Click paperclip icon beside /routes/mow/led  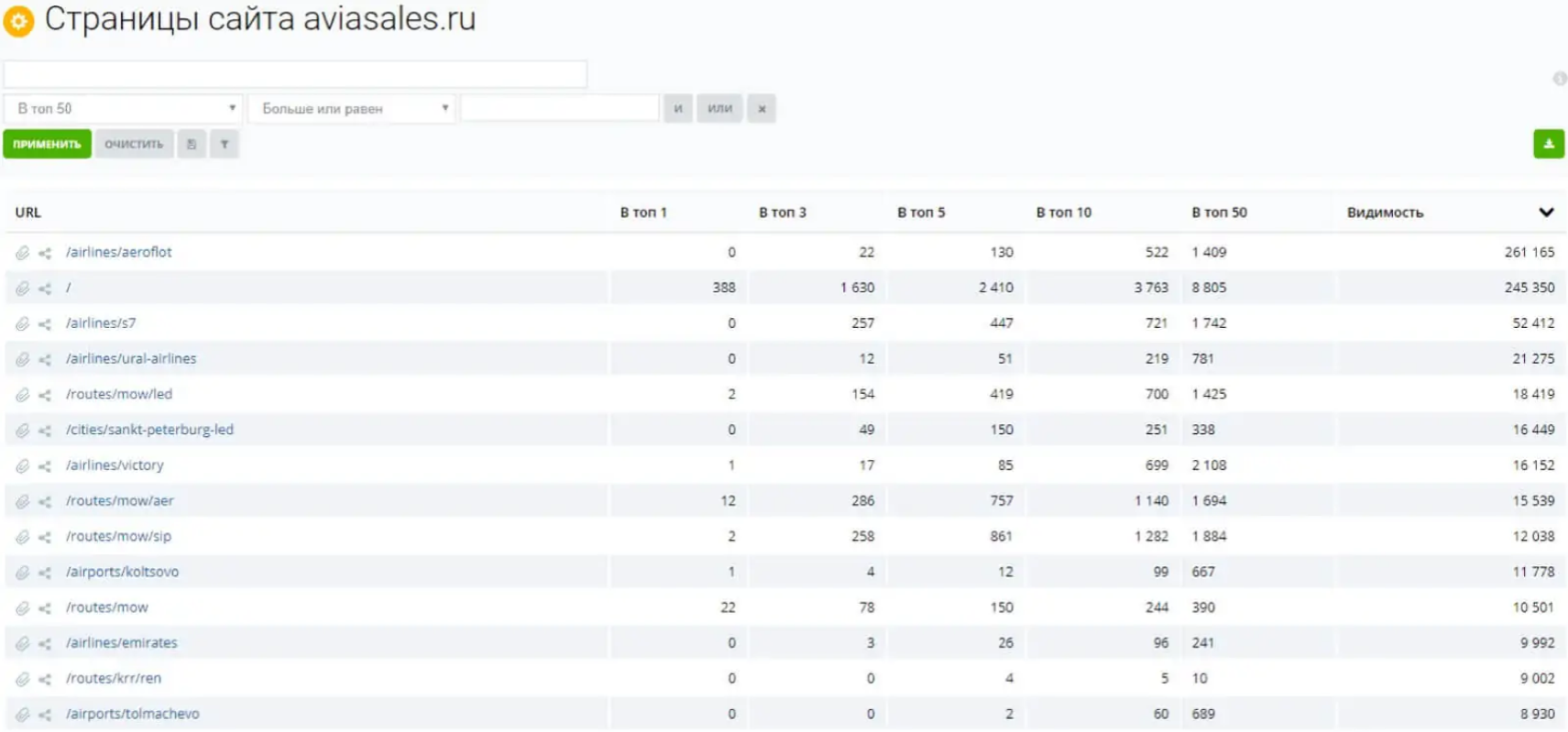tap(23, 395)
